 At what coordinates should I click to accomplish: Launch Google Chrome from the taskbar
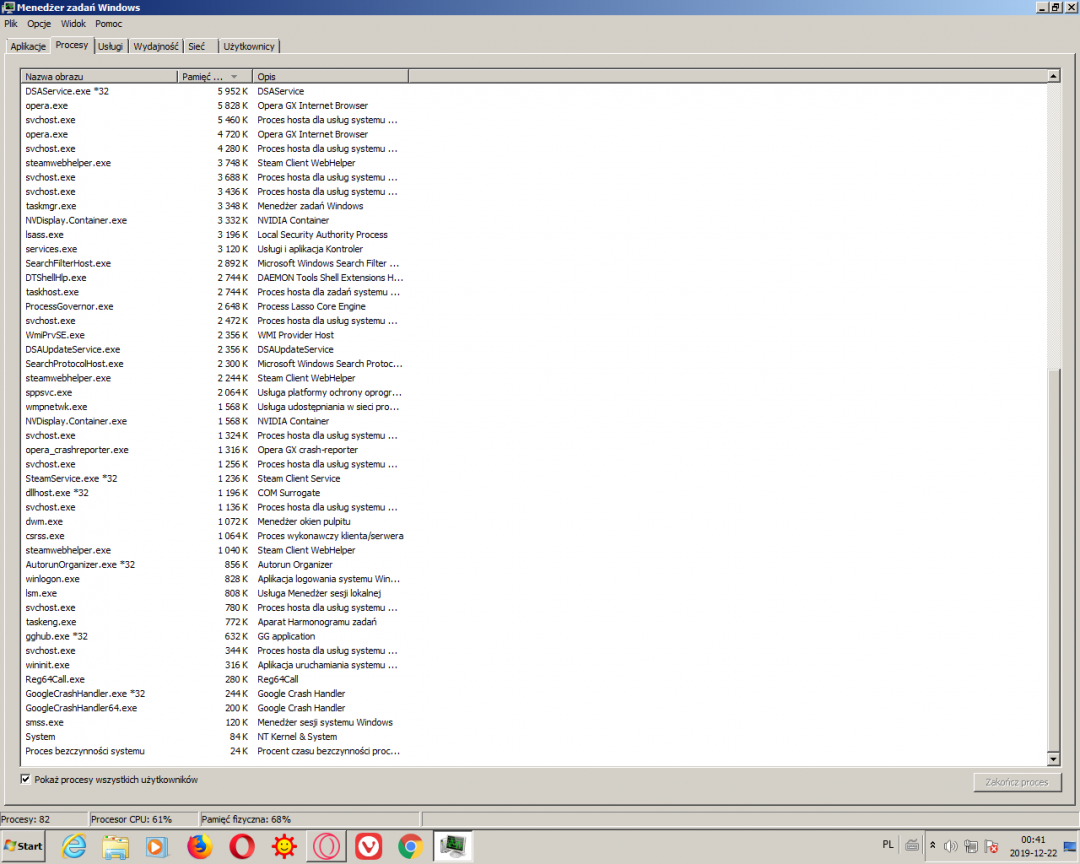410,846
